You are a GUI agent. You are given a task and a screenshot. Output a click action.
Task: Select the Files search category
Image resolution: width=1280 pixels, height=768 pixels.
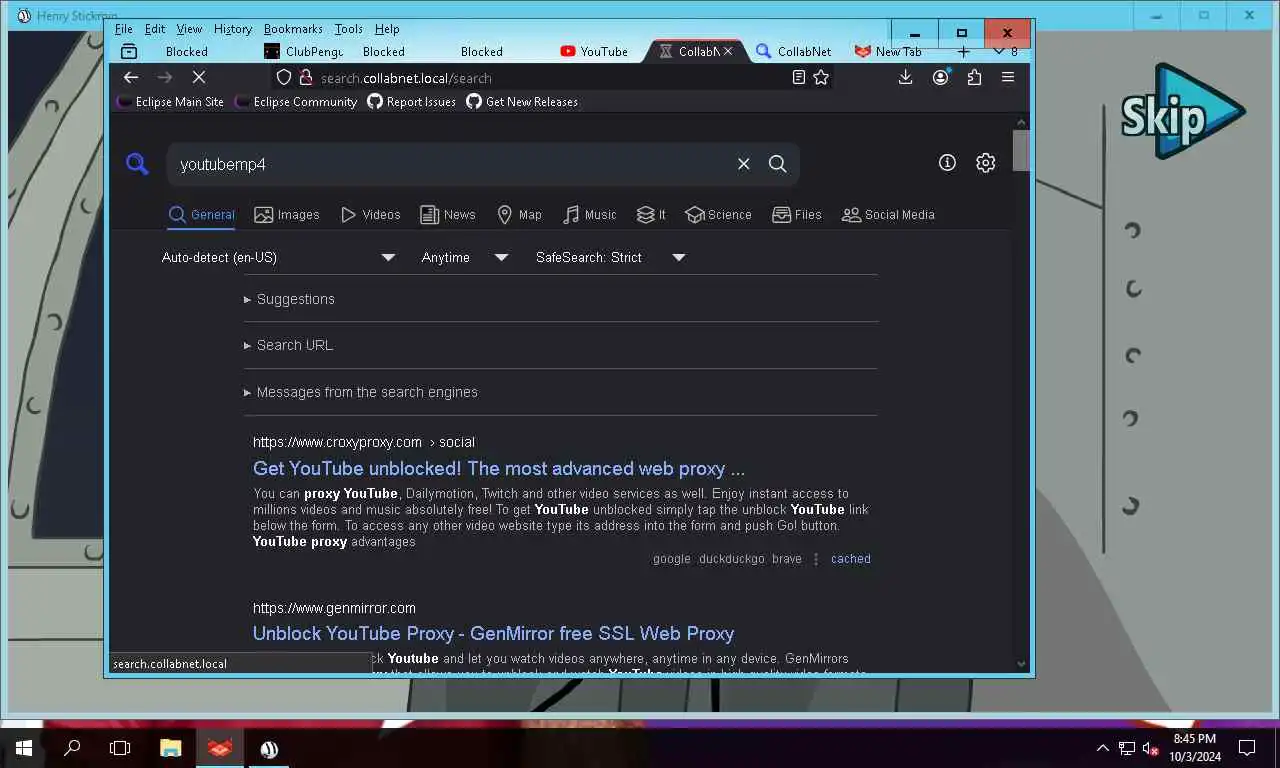(796, 214)
